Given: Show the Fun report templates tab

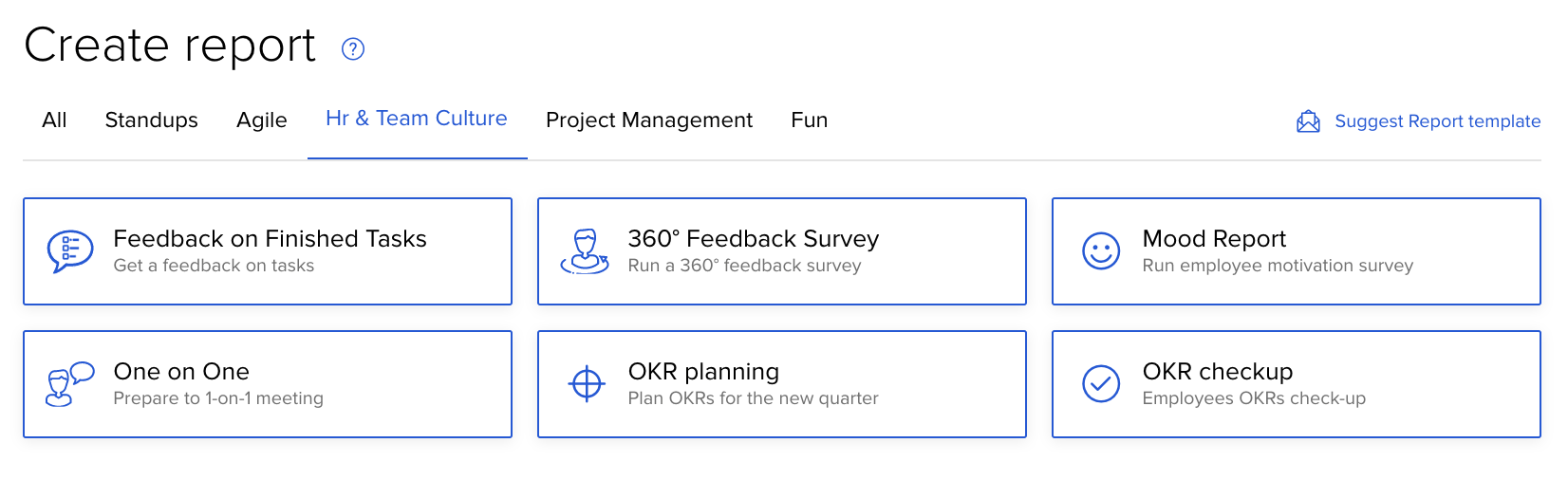Looking at the screenshot, I should point(809,120).
